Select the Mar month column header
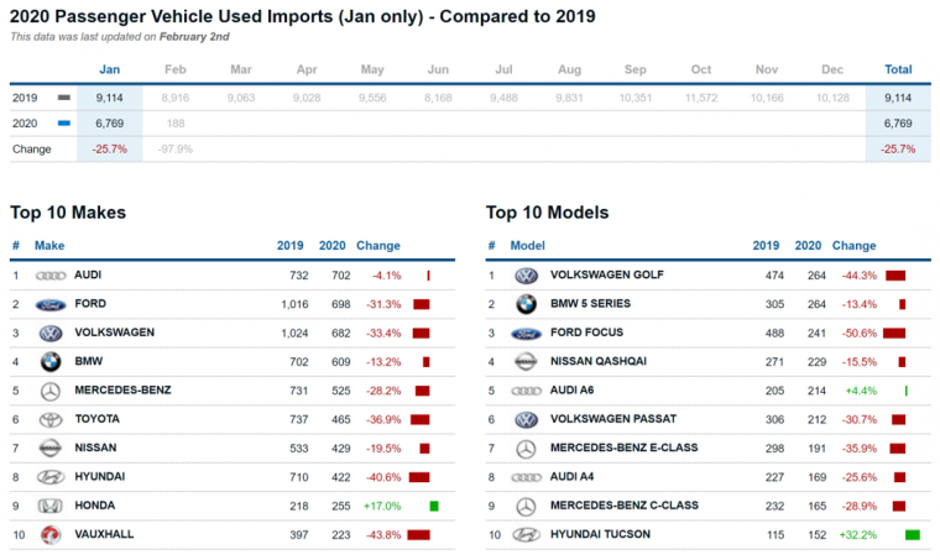This screenshot has width=940, height=560. click(x=241, y=70)
